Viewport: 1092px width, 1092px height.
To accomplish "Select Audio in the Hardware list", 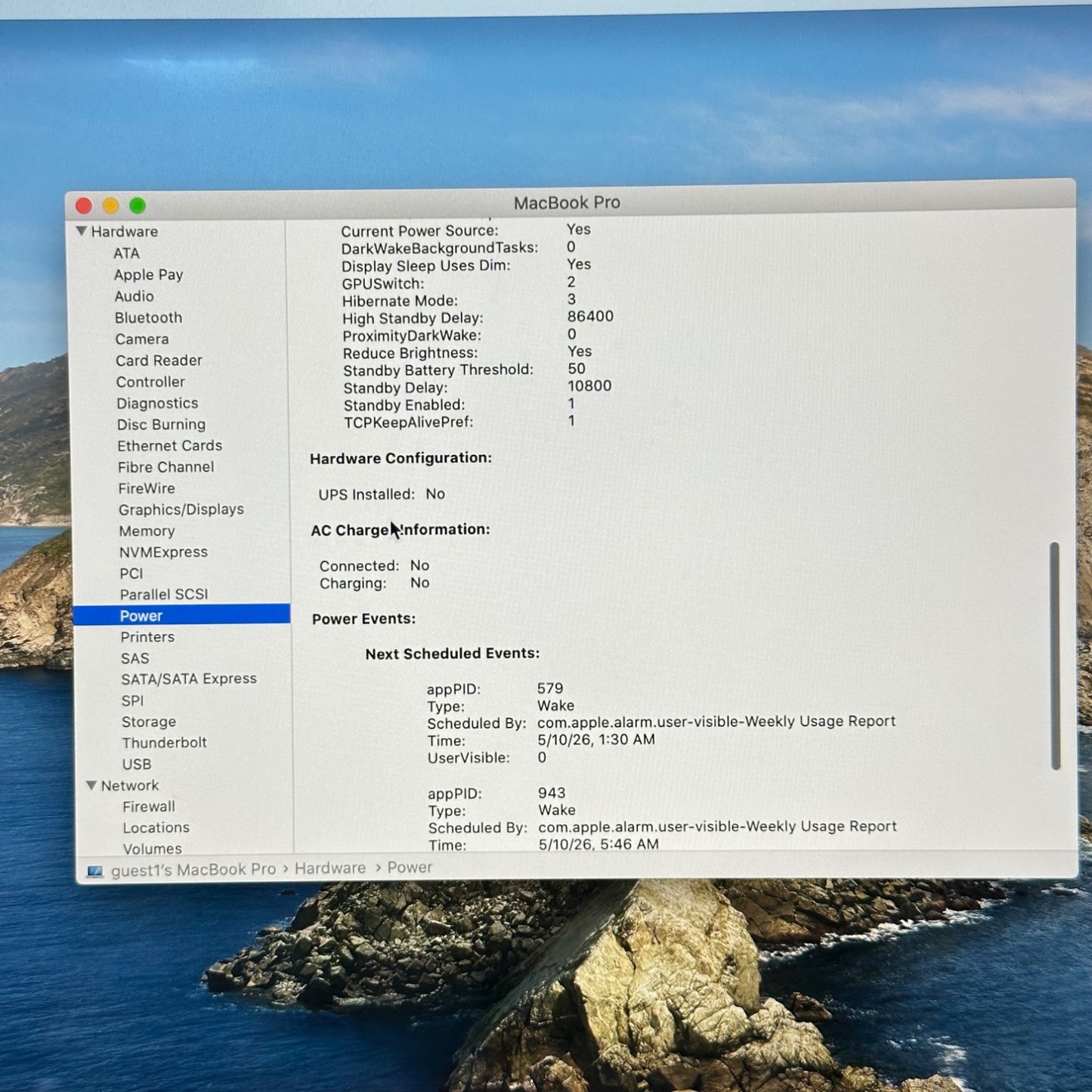I will coord(134,296).
